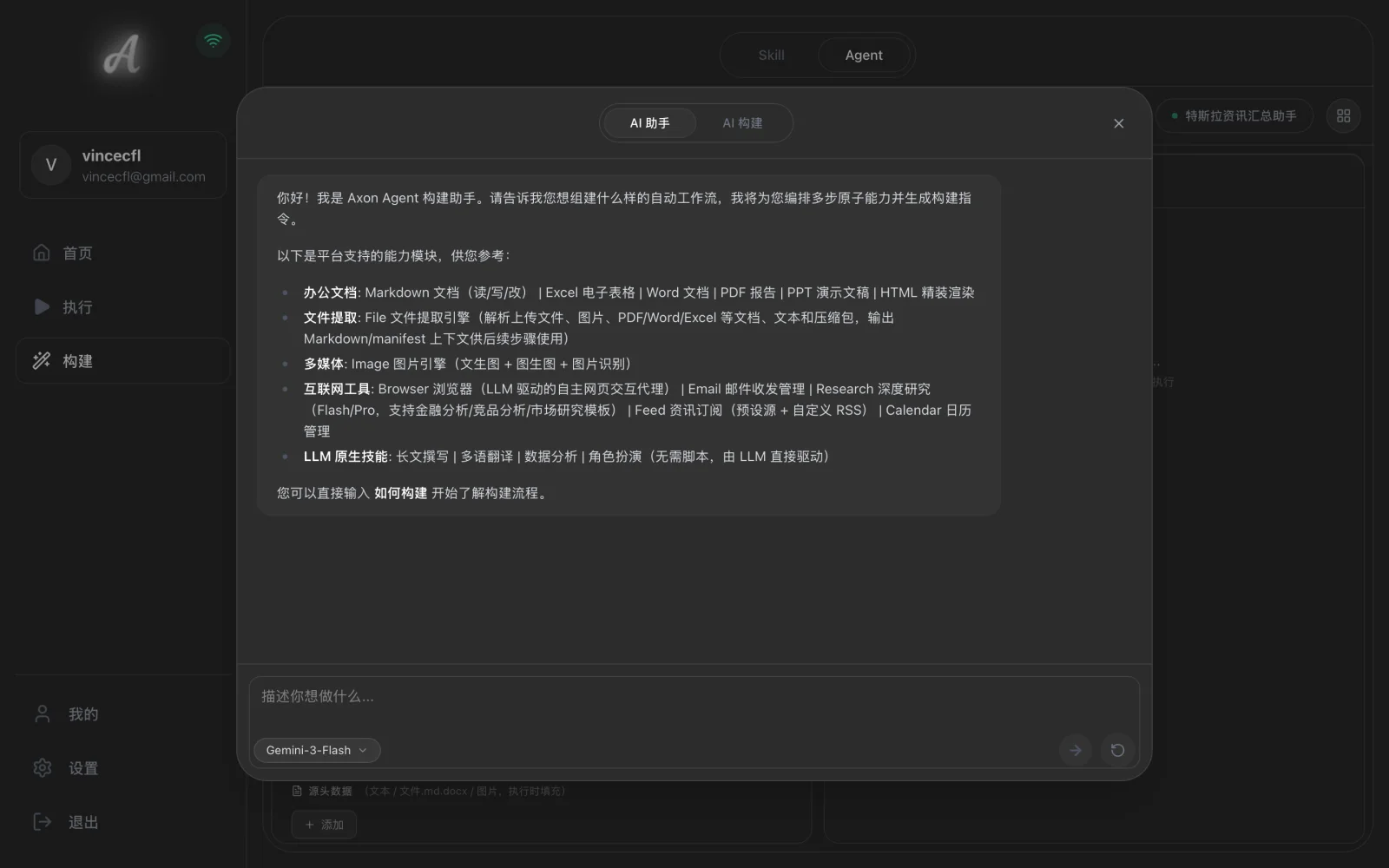1389x868 pixels.
Task: Click the grid view icon at top right
Action: pyautogui.click(x=1343, y=115)
